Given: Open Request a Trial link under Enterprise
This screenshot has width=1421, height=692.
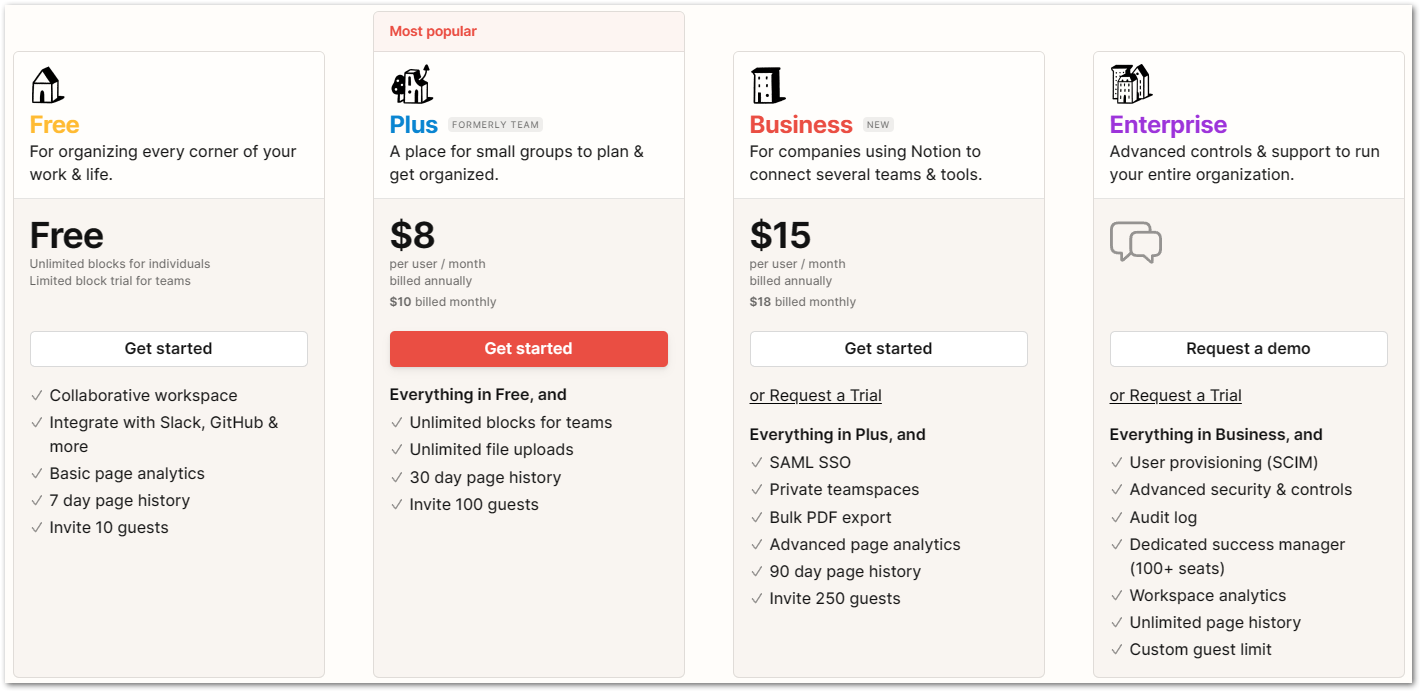Looking at the screenshot, I should click(x=1175, y=396).
